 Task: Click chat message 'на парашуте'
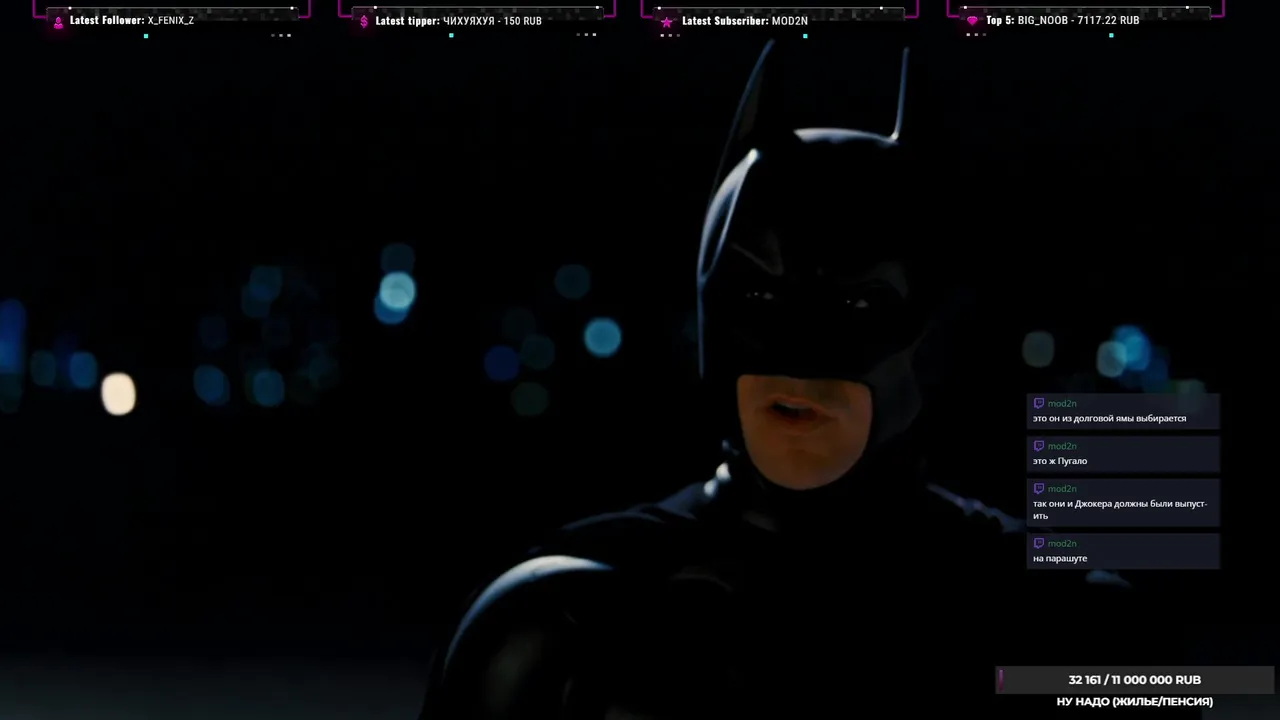coord(1060,558)
